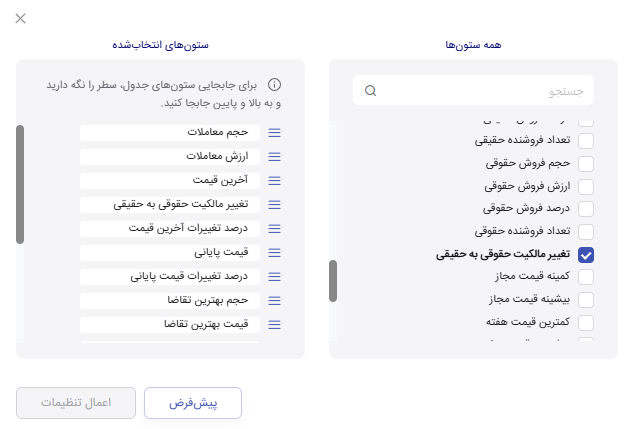Click drag handle for ارزش معاملات

(275, 157)
